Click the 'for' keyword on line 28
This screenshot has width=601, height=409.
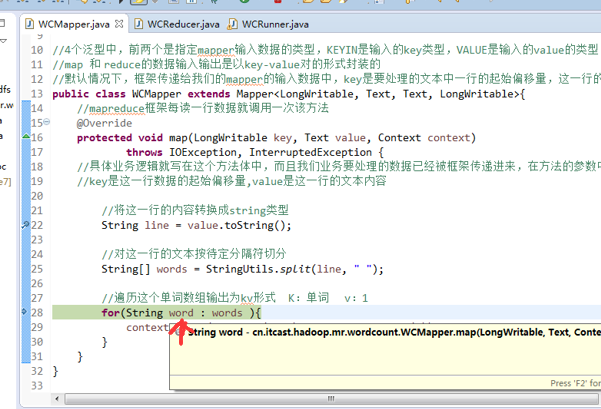point(111,313)
